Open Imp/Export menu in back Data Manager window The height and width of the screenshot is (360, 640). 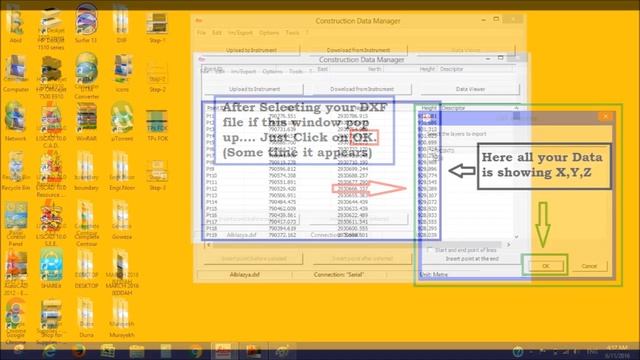(240, 33)
